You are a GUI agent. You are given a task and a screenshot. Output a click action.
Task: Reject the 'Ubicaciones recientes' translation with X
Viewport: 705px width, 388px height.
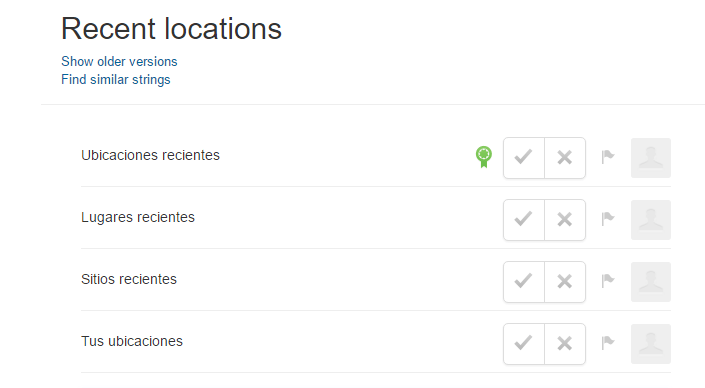565,158
